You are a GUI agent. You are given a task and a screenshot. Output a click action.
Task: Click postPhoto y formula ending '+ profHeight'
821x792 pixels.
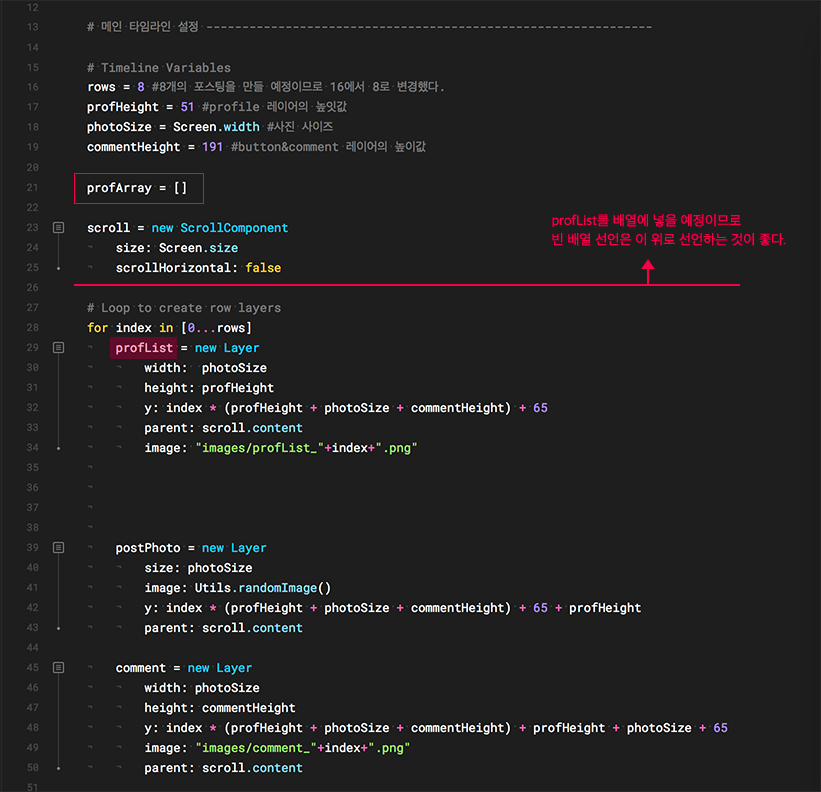point(393,608)
